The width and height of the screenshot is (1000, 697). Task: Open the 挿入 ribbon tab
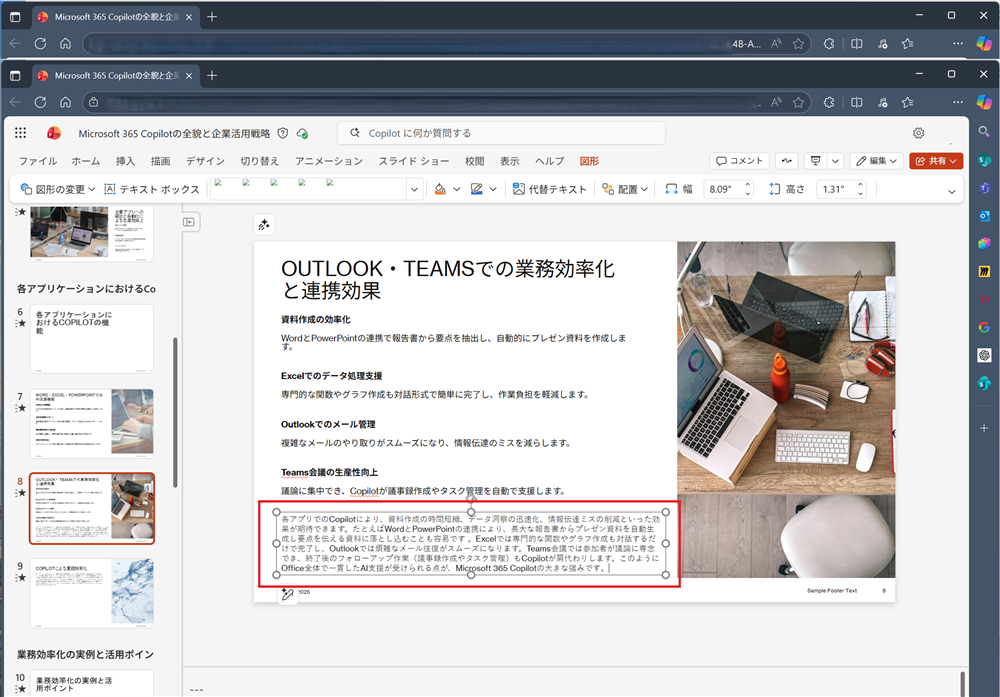125,161
